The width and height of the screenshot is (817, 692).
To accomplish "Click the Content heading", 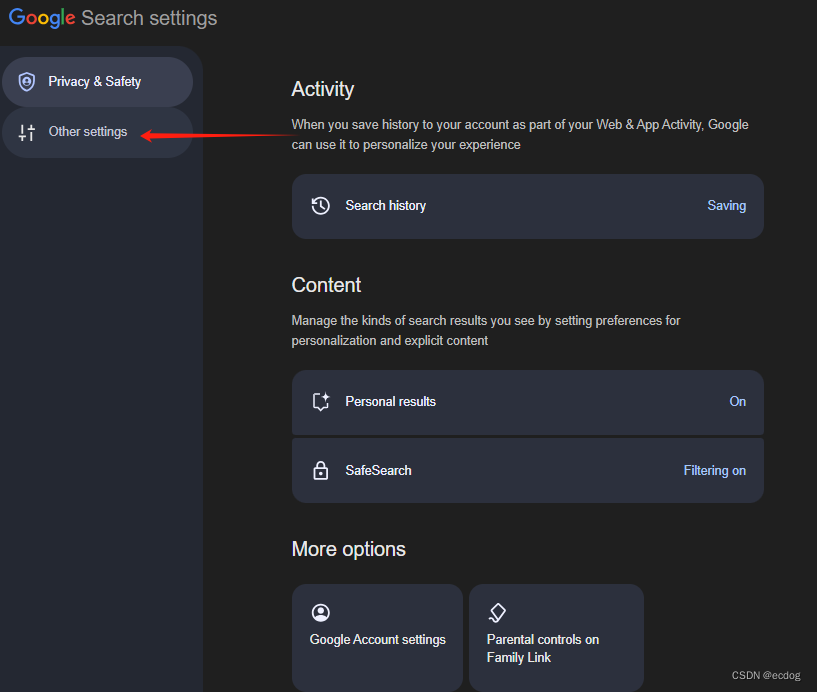I will (326, 285).
